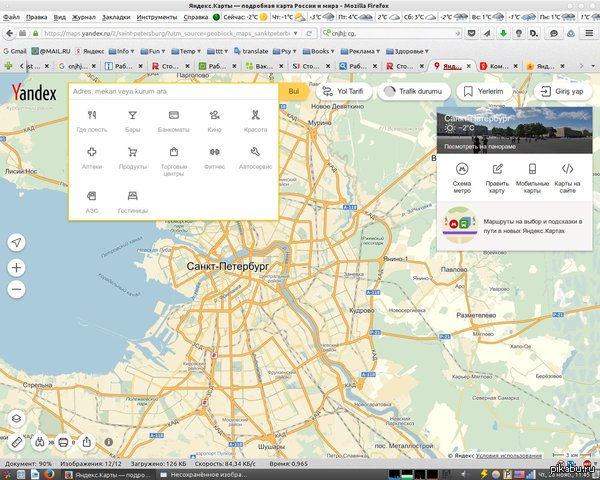Open 'Карты на сайте' code icon

pos(567,178)
